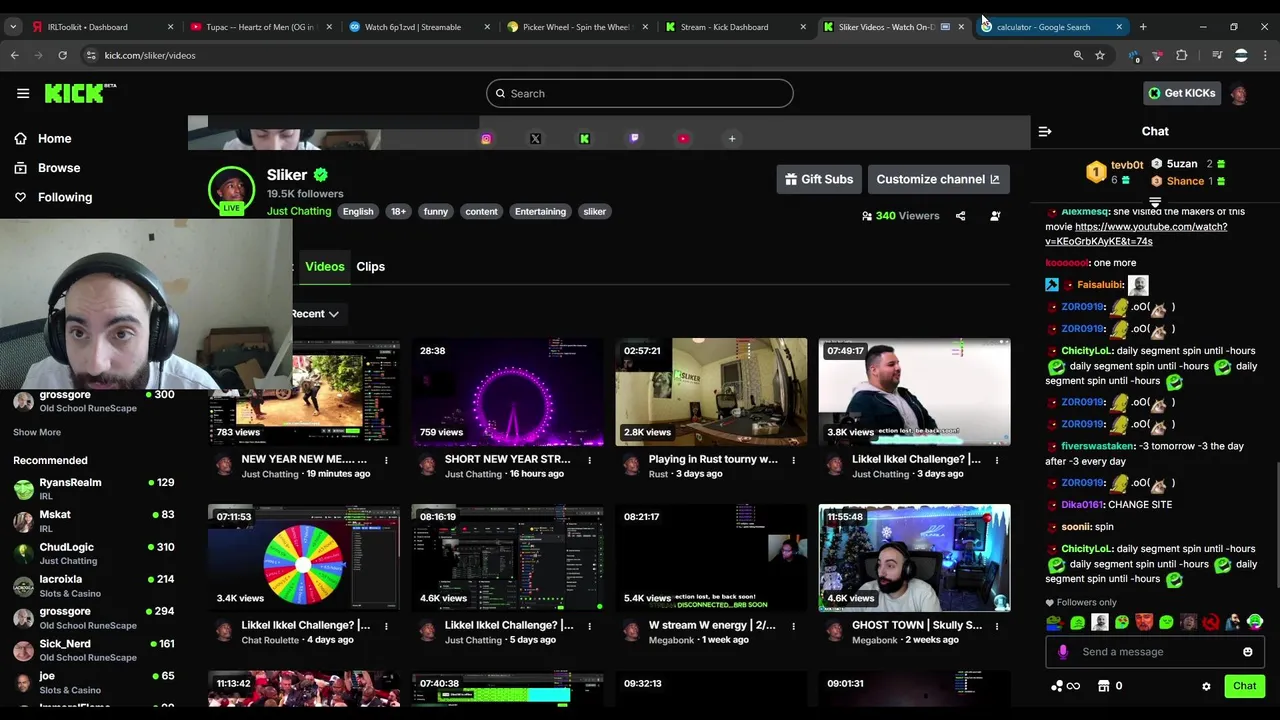Go to Home in sidebar
Screen dimensions: 1280x720
[55, 139]
